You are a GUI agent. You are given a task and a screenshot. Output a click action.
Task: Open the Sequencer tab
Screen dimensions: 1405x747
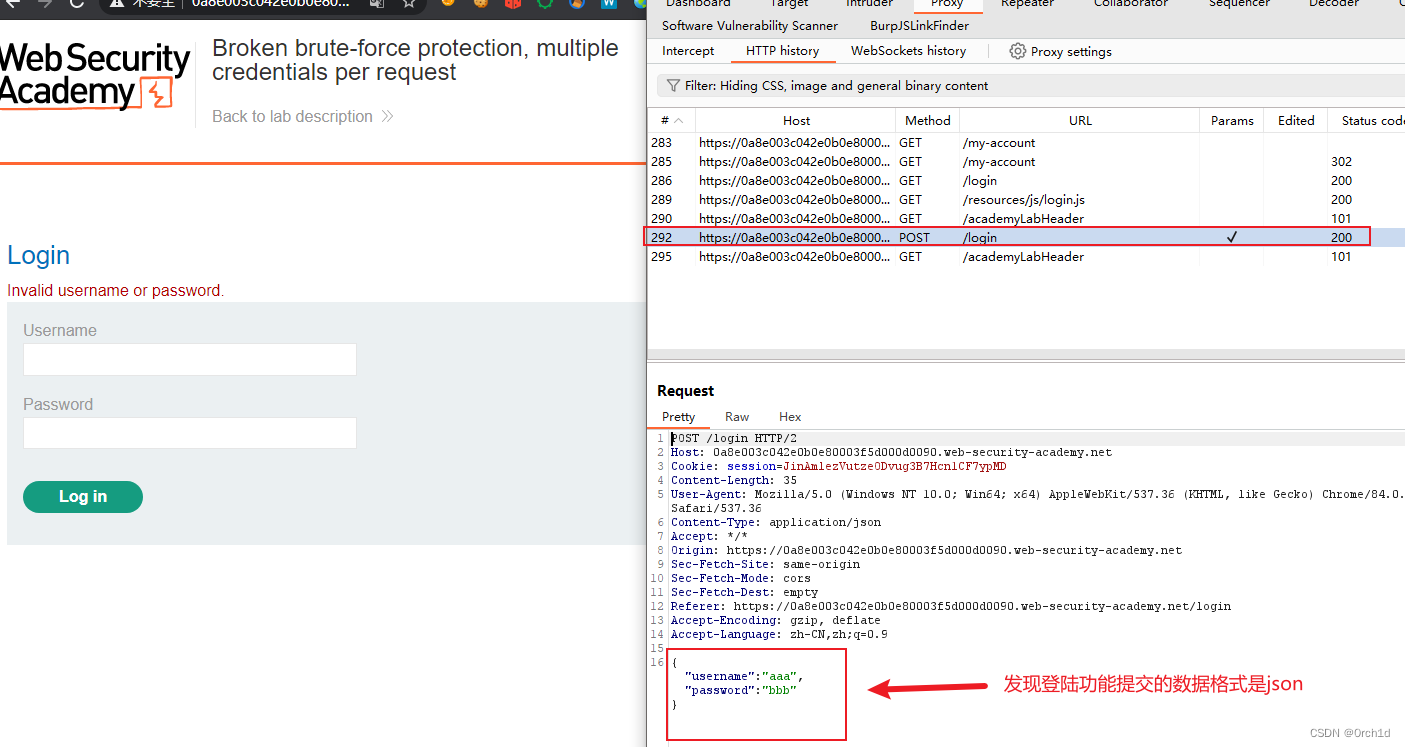coord(1239,4)
